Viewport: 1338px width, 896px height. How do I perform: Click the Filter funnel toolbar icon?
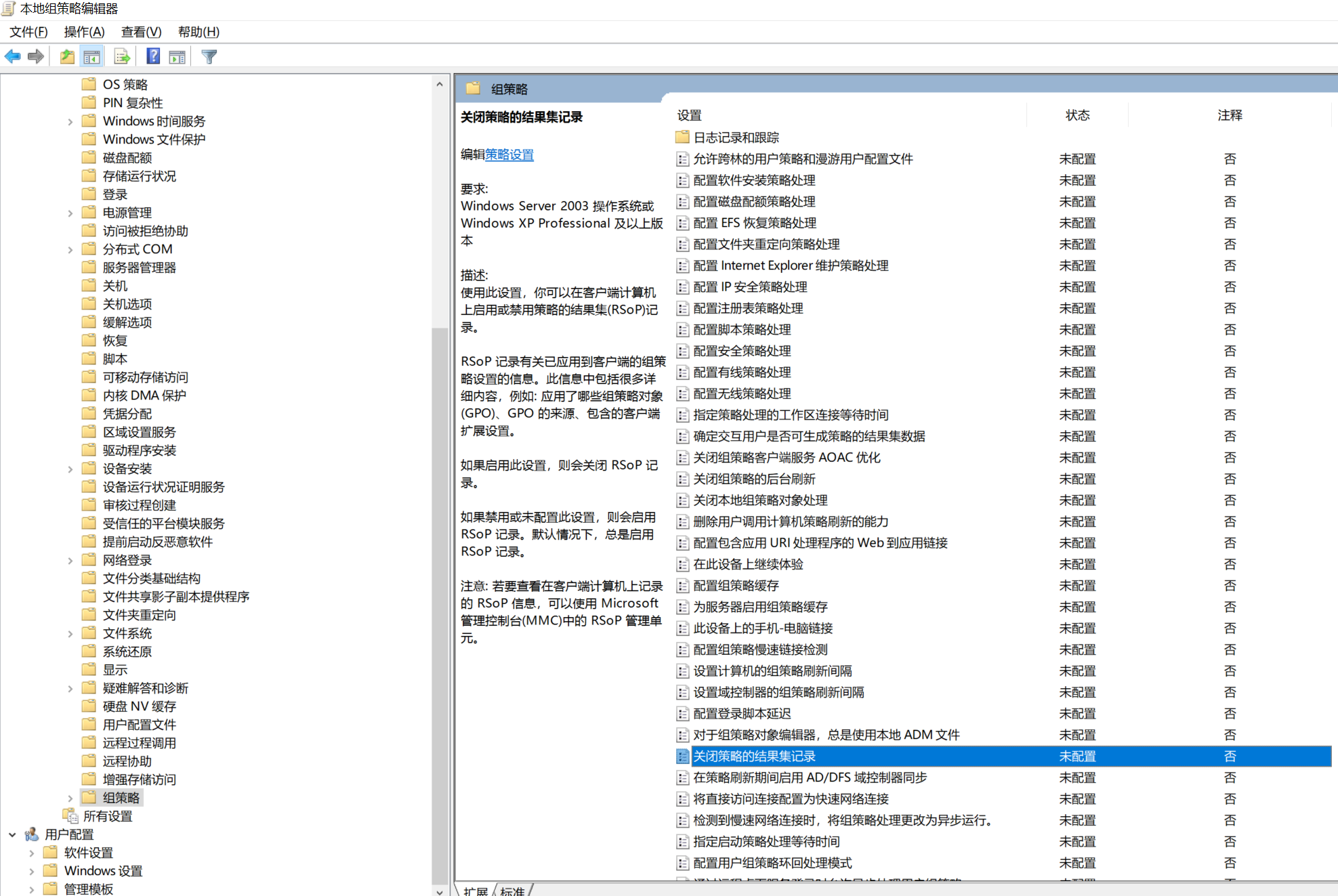pos(209,57)
